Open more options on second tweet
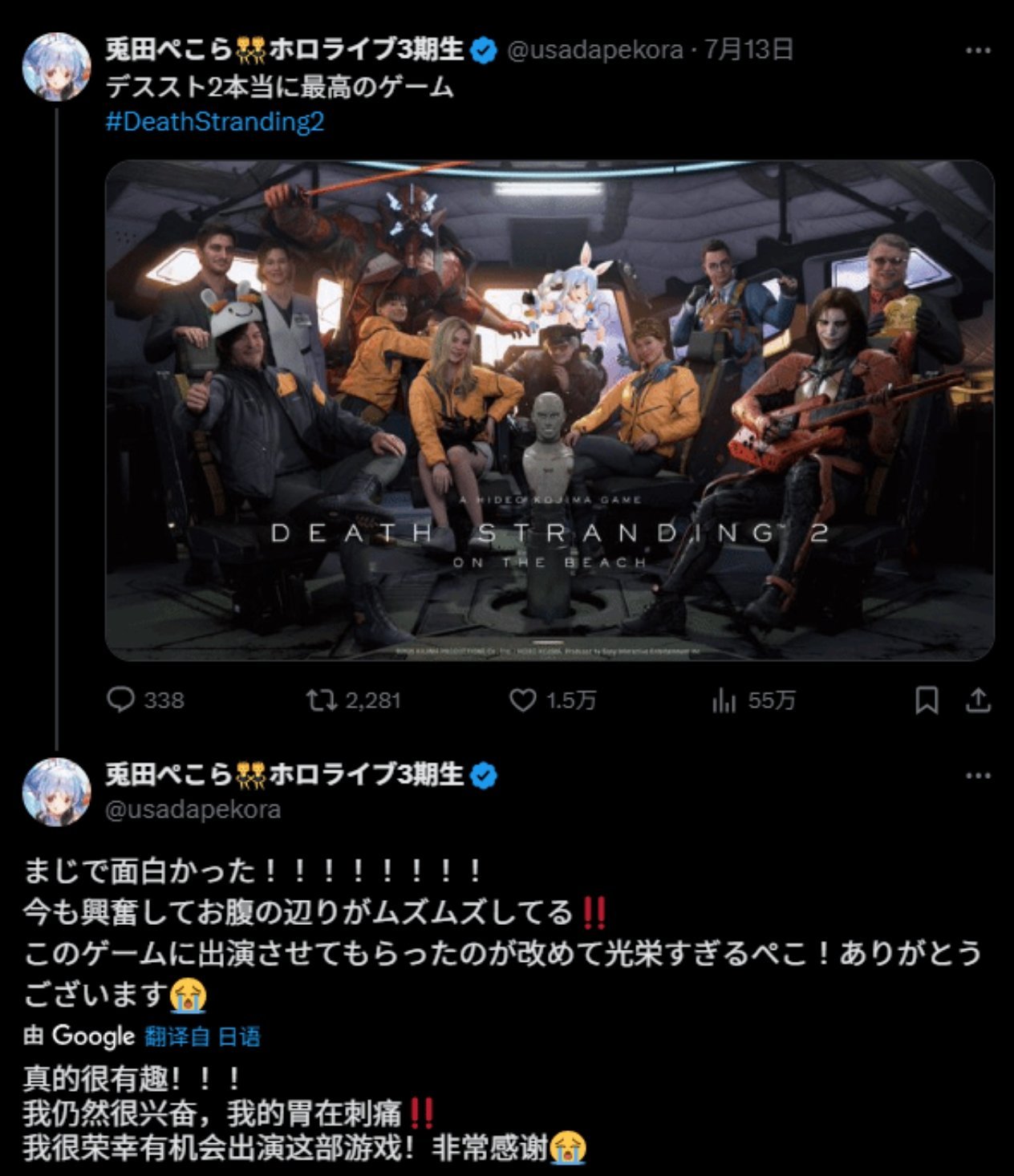 pos(978,776)
